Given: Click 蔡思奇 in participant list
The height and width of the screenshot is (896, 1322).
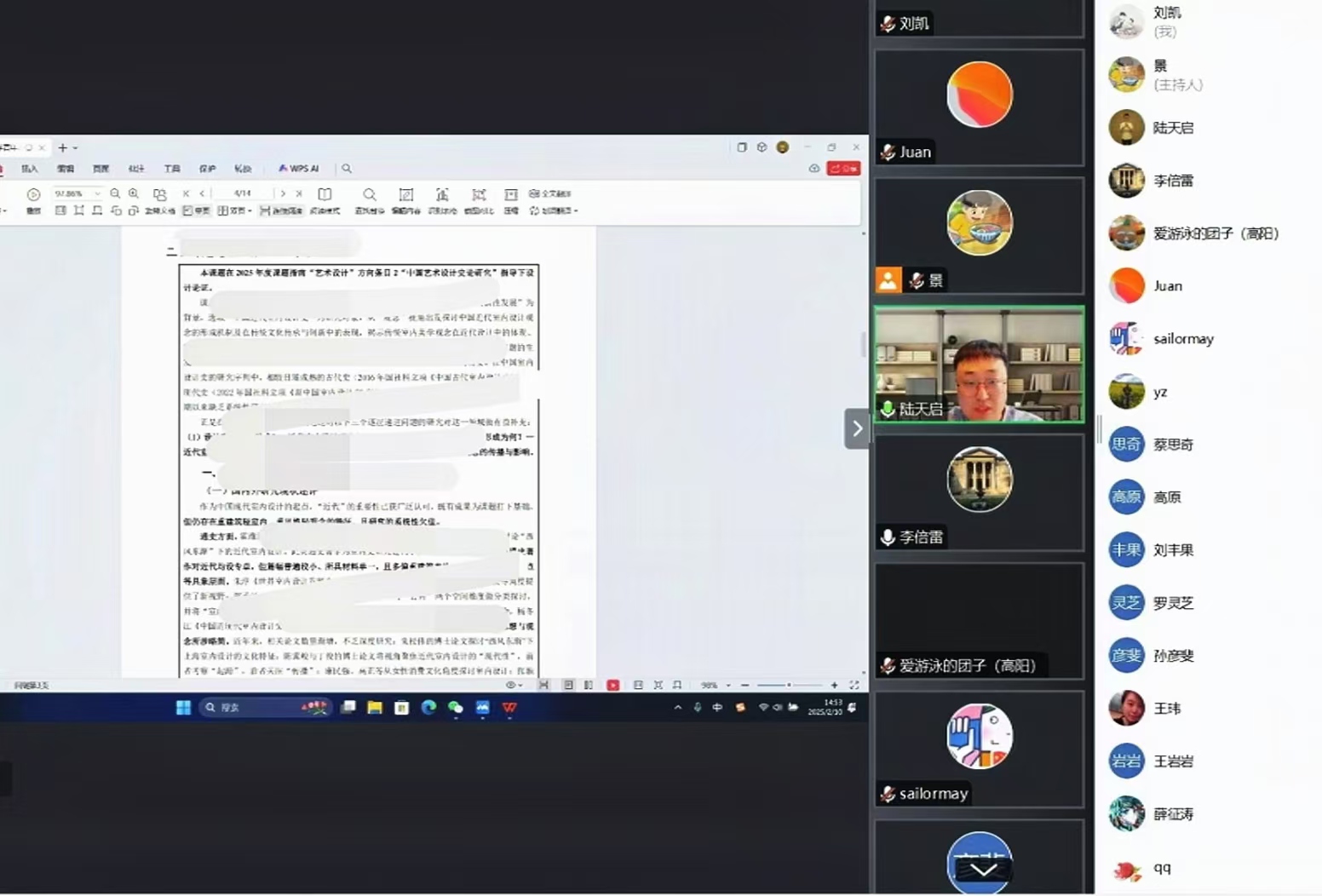Looking at the screenshot, I should [1208, 444].
